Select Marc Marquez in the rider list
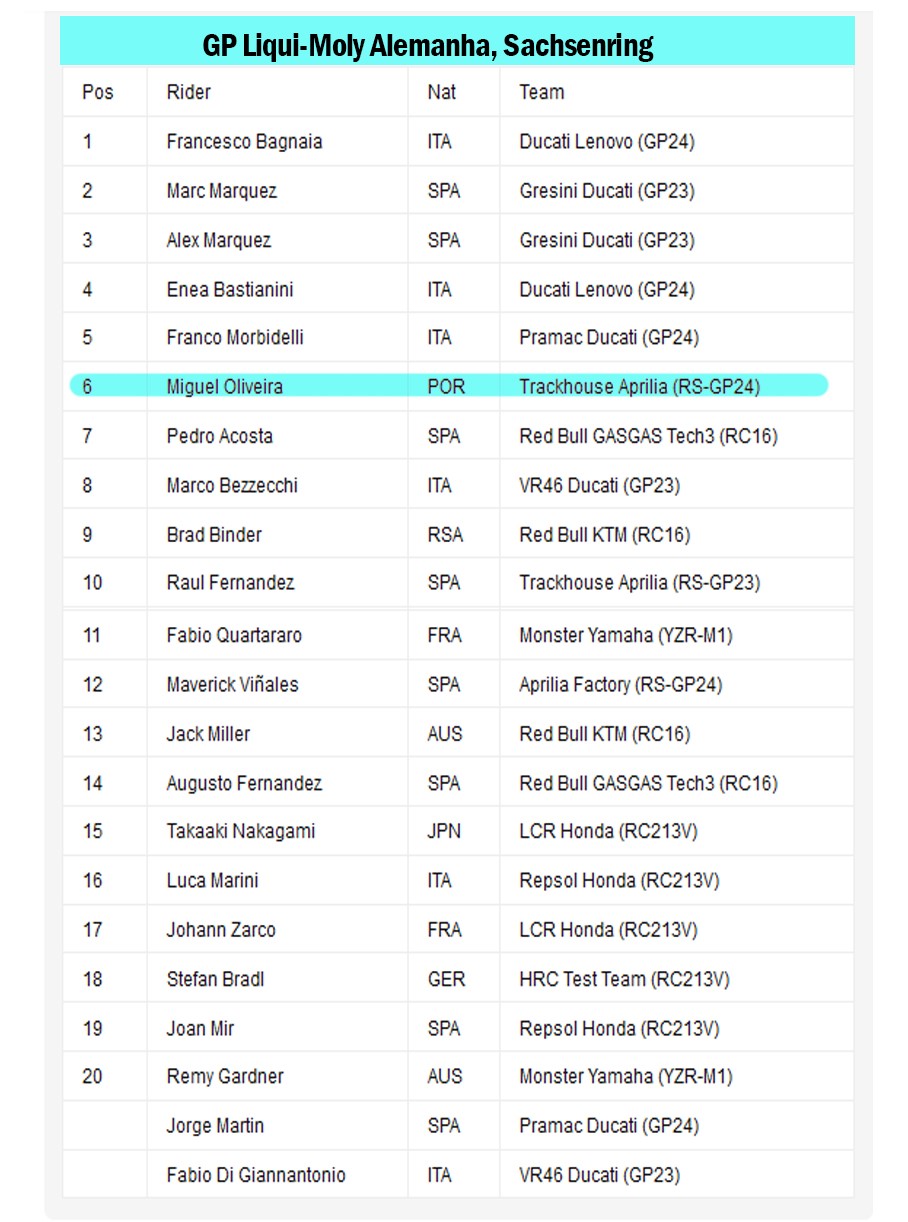The width and height of the screenshot is (908, 1222). [x=221, y=191]
